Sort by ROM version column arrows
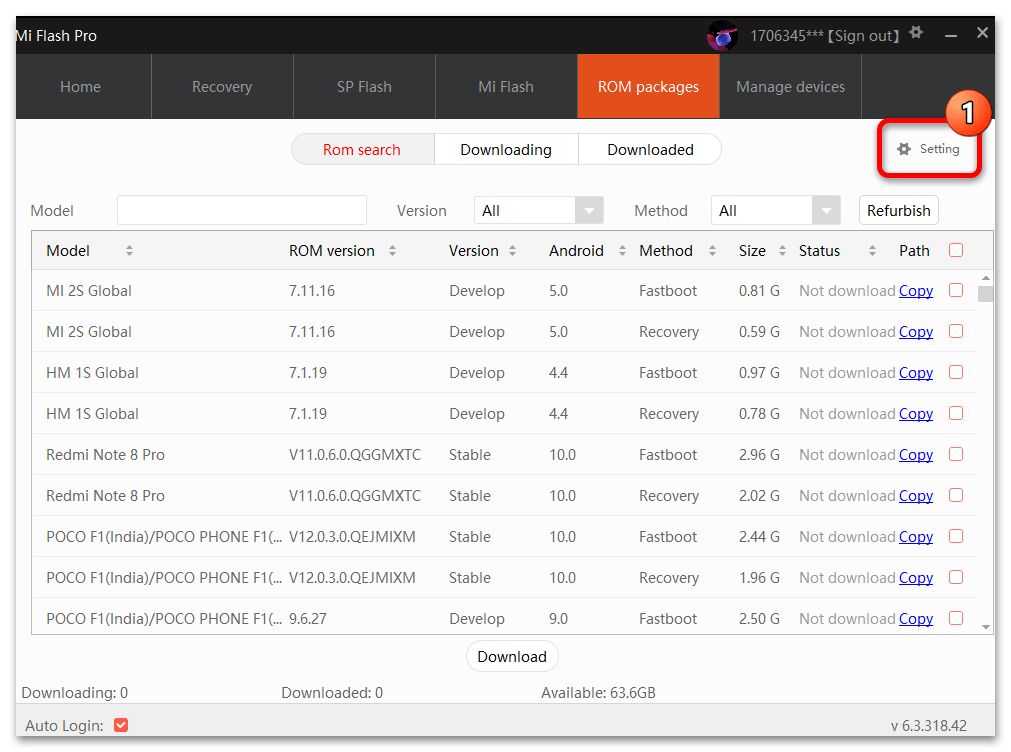The height and width of the screenshot is (752, 1011). tap(392, 250)
